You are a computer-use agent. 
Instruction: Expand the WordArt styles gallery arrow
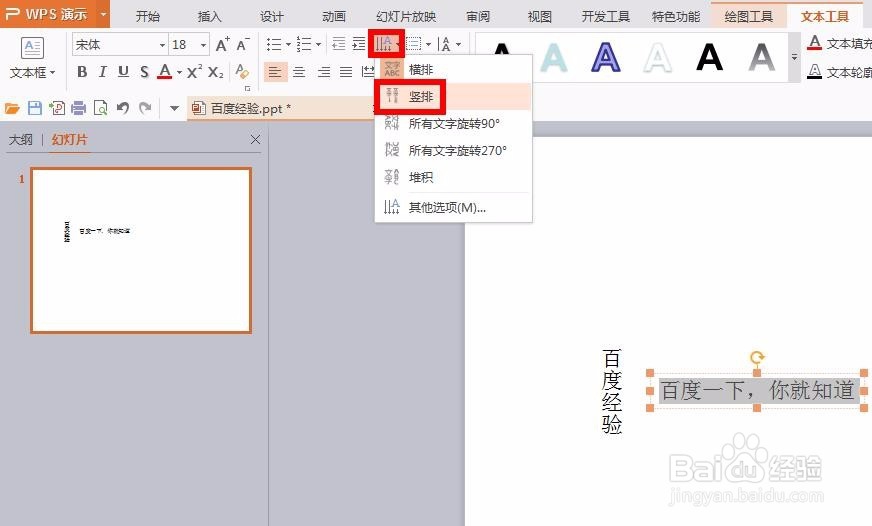[794, 57]
